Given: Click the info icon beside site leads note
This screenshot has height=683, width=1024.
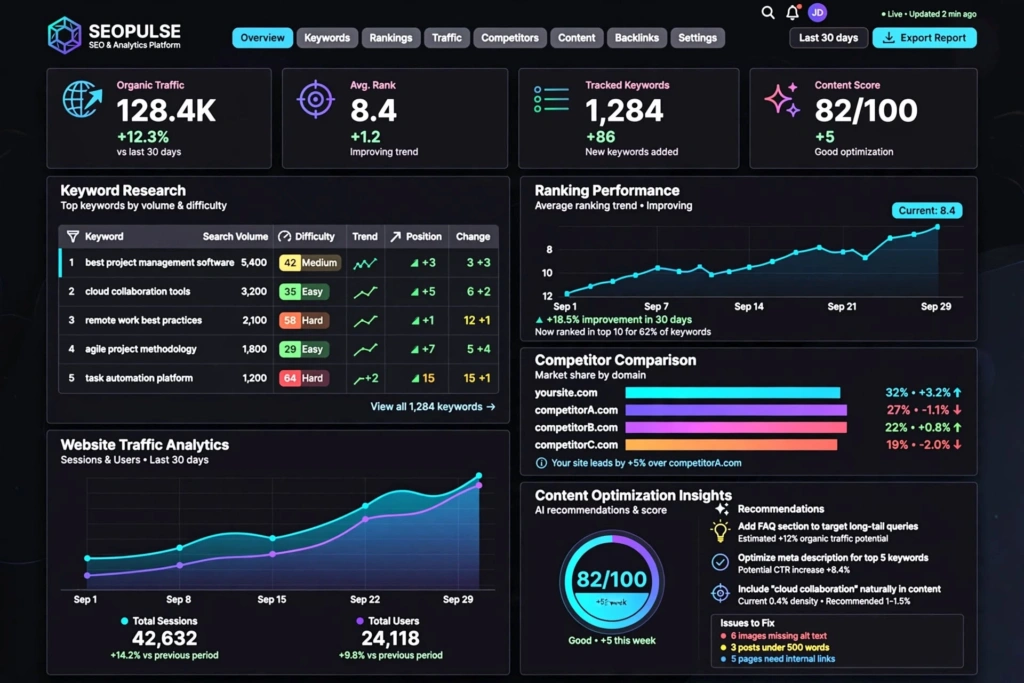Looking at the screenshot, I should pyautogui.click(x=541, y=463).
